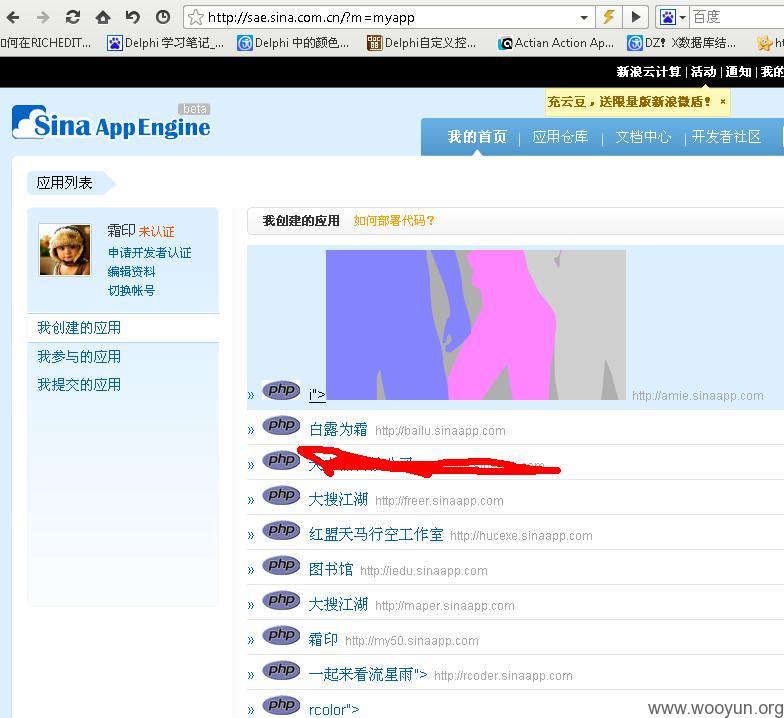
Task: Click the browser Back arrow
Action: [x=14, y=18]
